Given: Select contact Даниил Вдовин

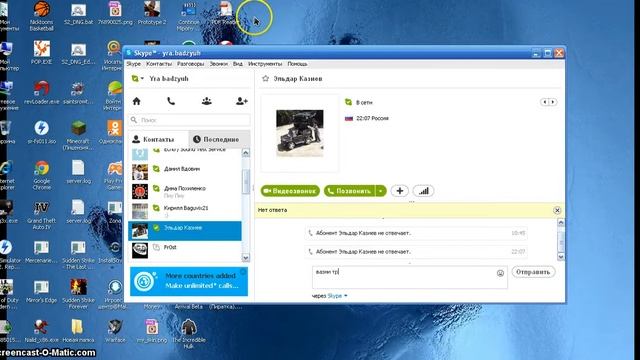Looking at the screenshot, I should (185, 172).
